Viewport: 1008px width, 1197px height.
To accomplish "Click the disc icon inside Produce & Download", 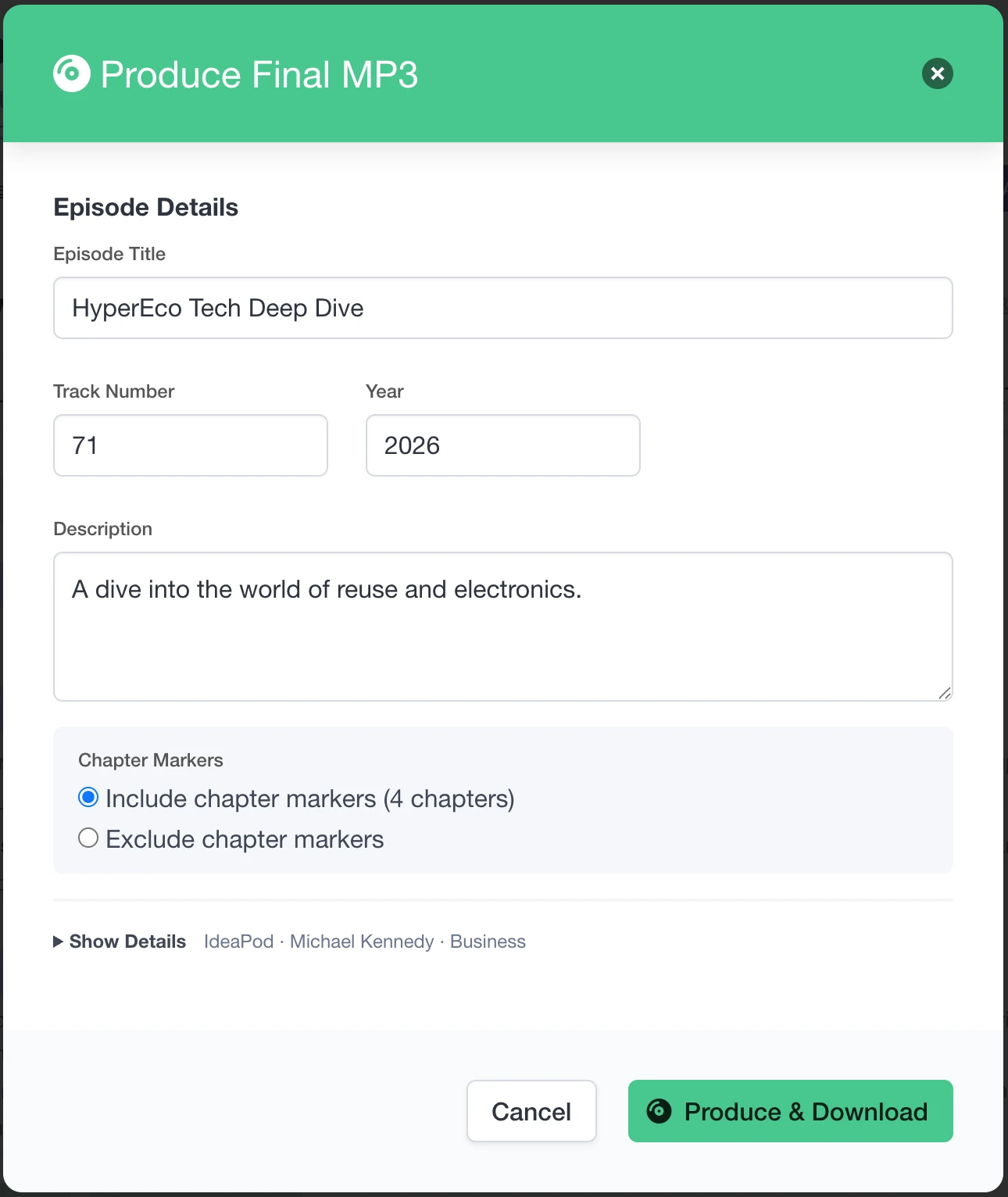I will (659, 1110).
